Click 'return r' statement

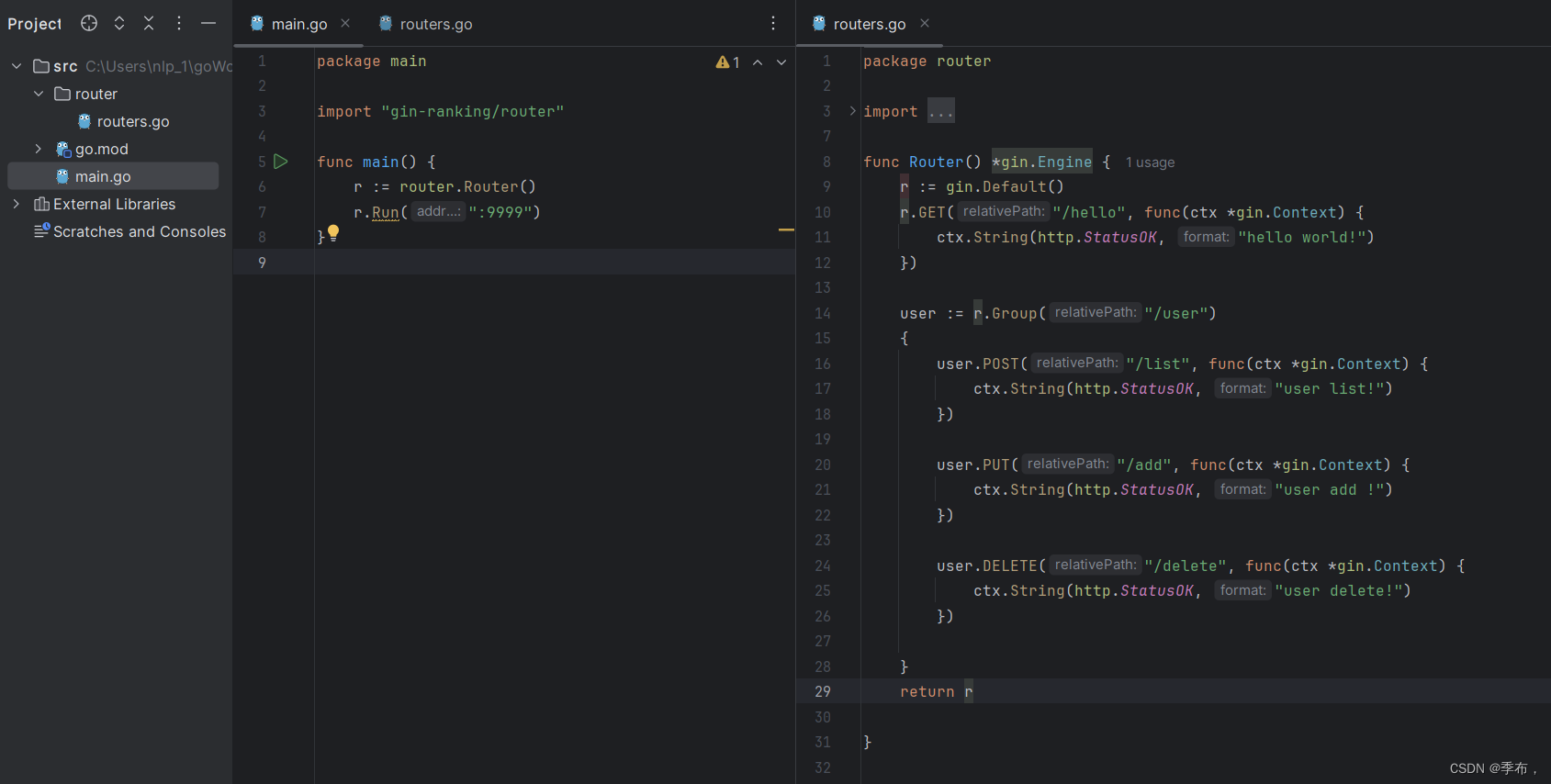pos(937,691)
